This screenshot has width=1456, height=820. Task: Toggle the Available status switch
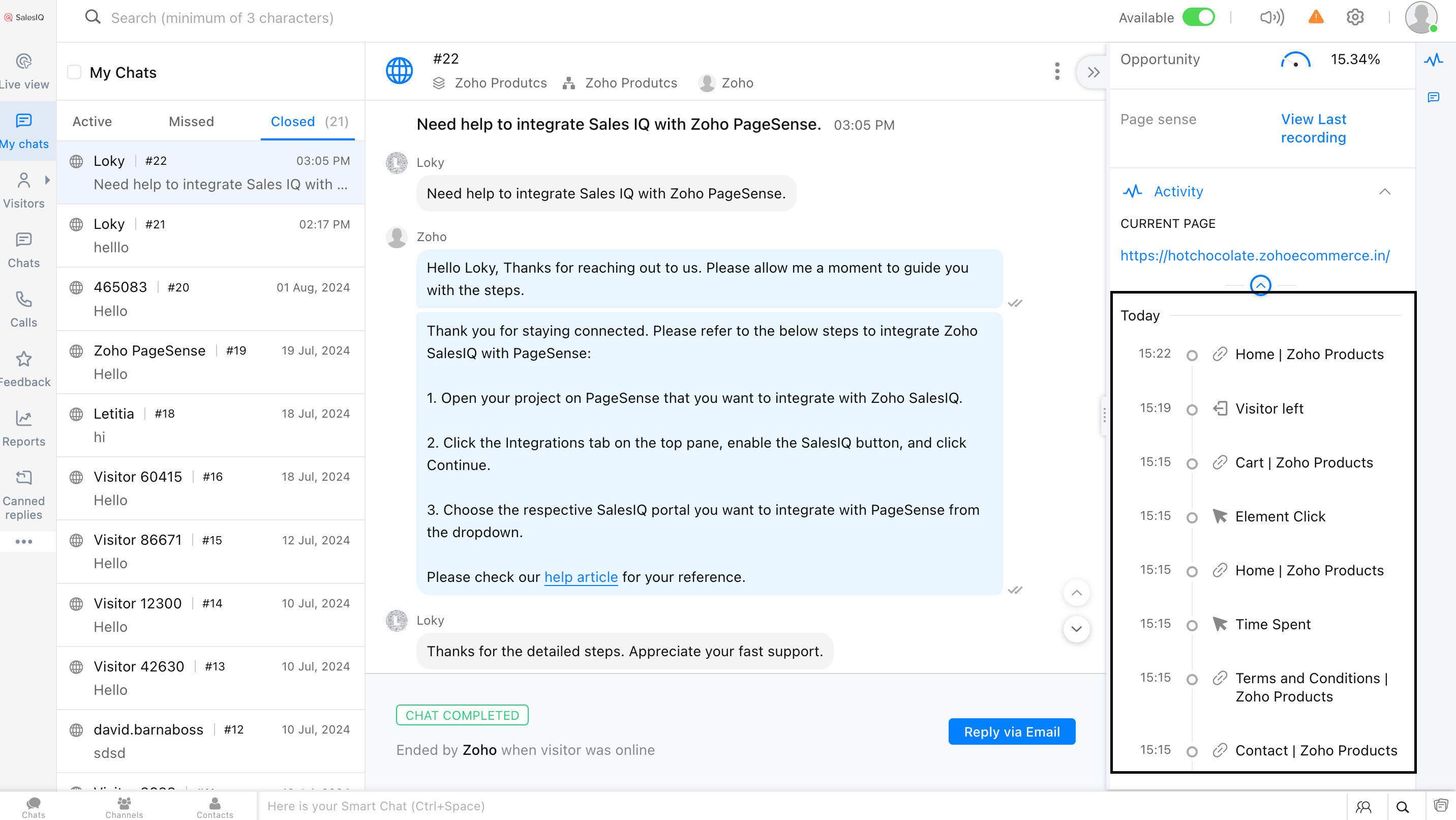click(1198, 17)
